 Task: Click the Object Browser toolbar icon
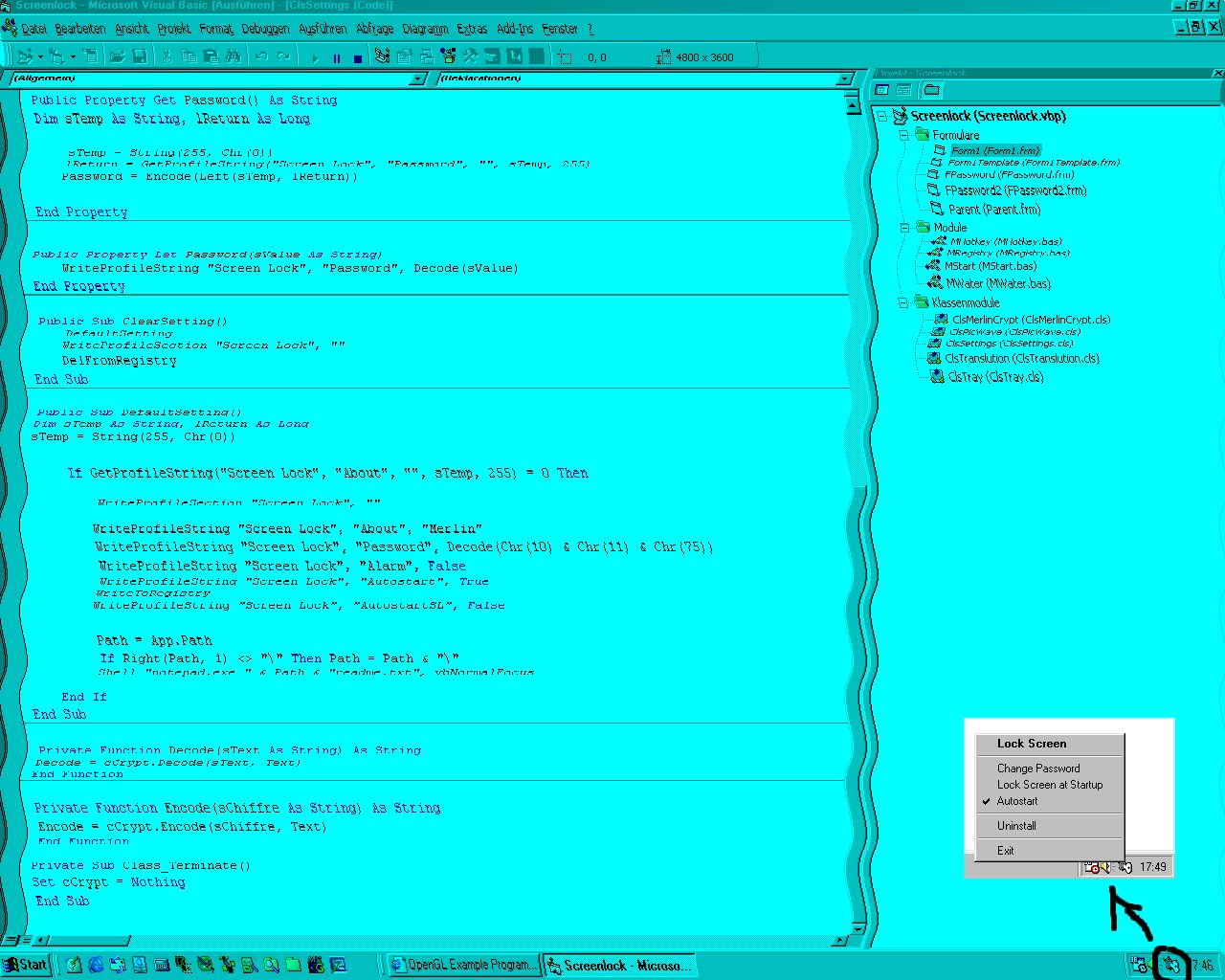point(448,57)
